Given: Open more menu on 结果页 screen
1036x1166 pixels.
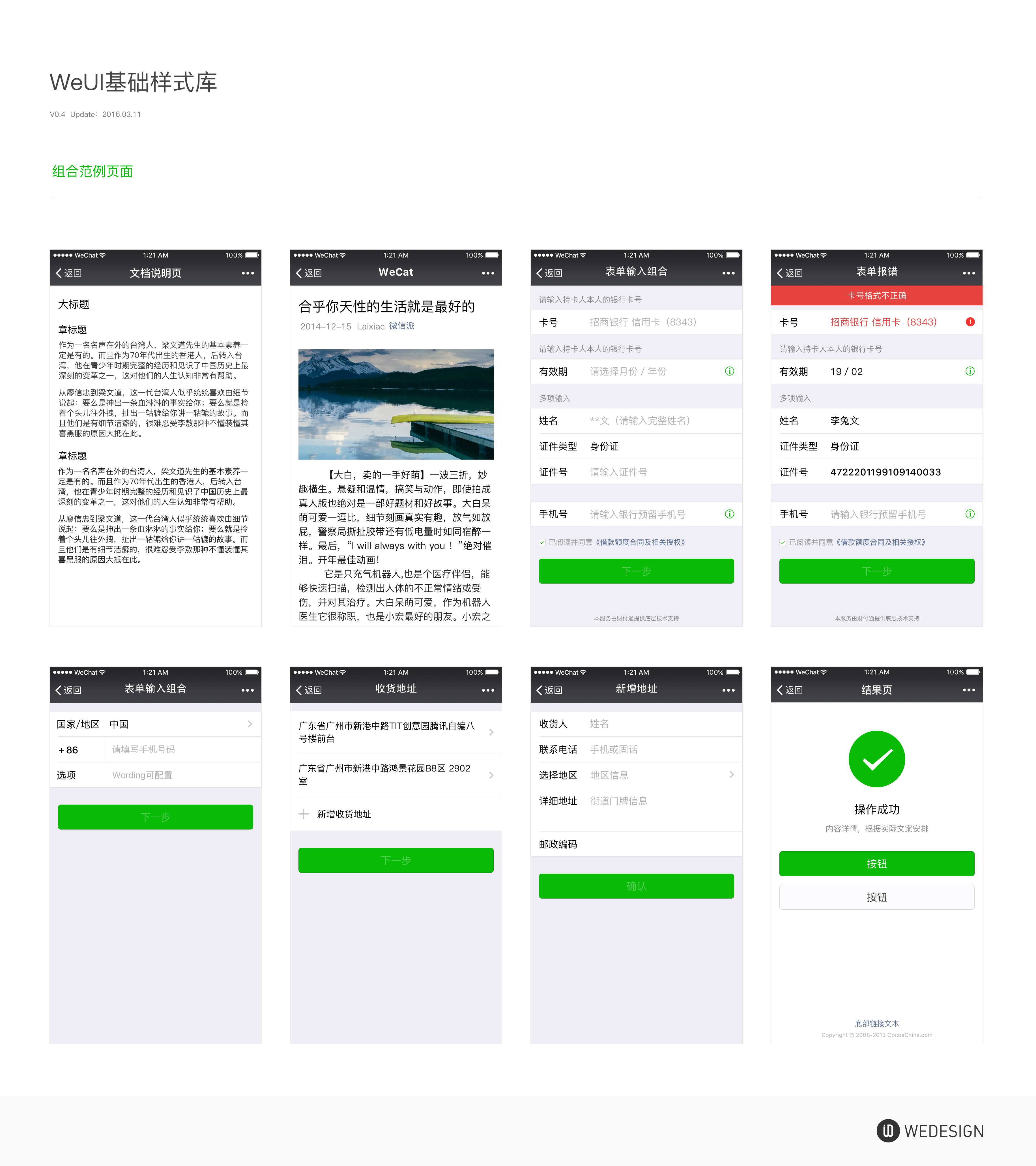Looking at the screenshot, I should point(969,690).
